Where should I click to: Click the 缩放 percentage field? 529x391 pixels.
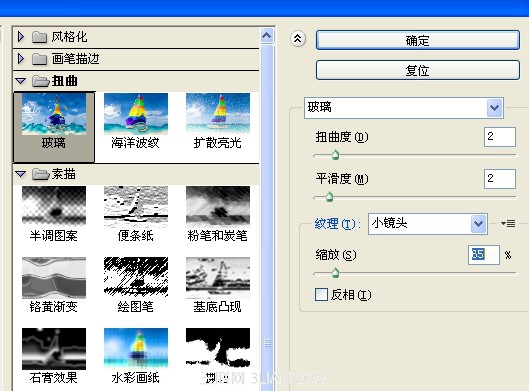tap(484, 255)
